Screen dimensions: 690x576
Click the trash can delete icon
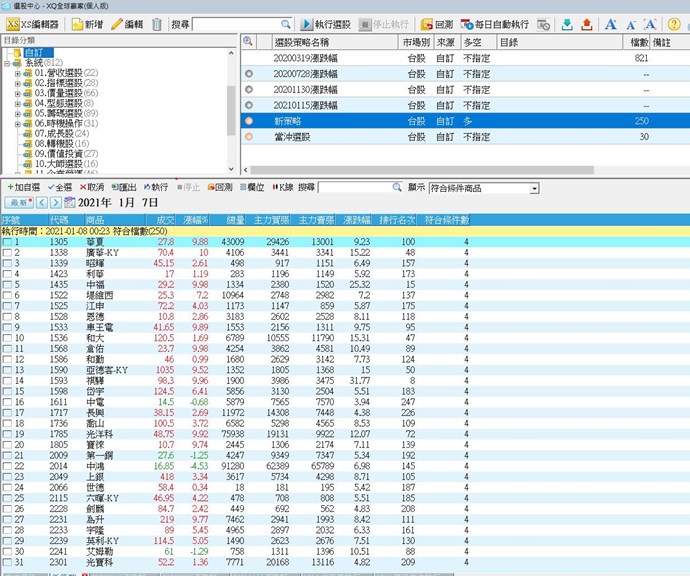pos(156,24)
